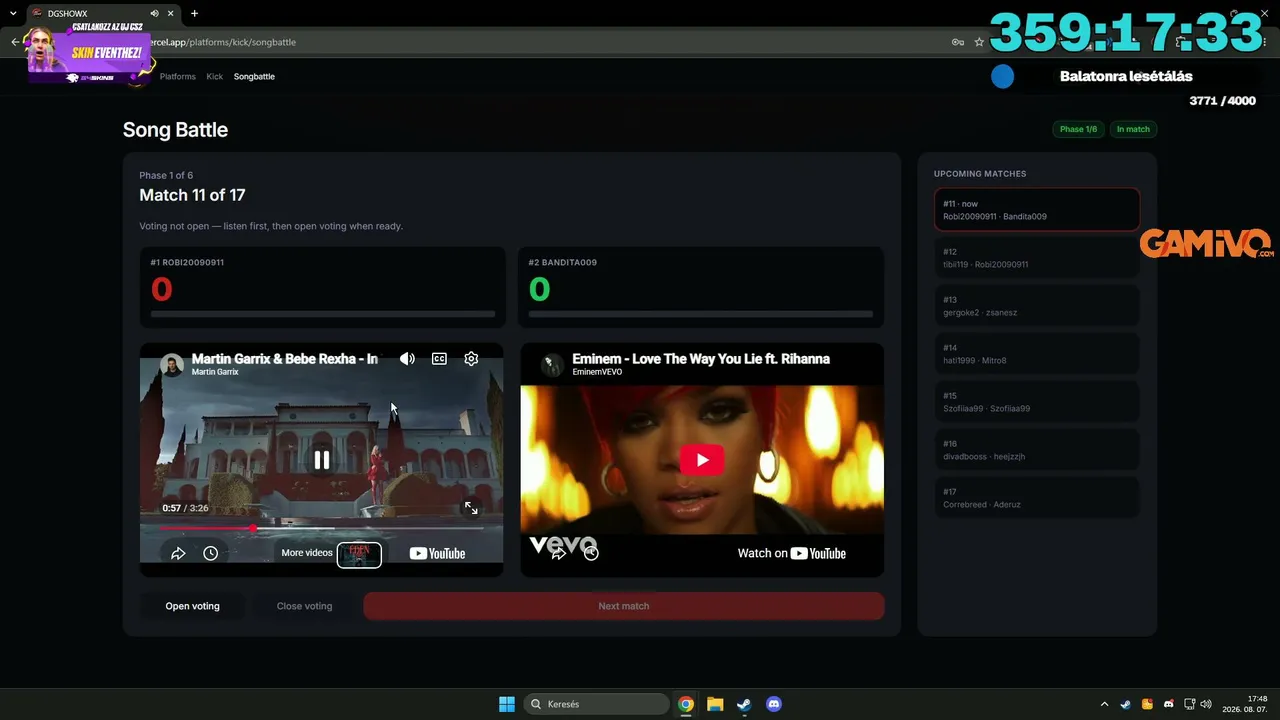Open File Explorer from the taskbar
The image size is (1280, 720).
click(x=715, y=704)
